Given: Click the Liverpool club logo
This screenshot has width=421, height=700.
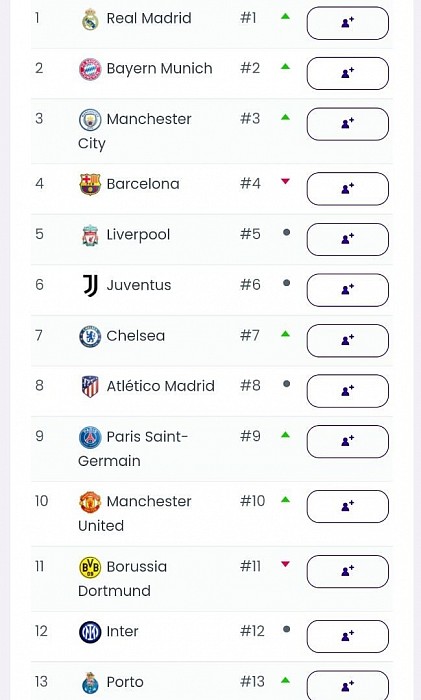Looking at the screenshot, I should [x=90, y=235].
